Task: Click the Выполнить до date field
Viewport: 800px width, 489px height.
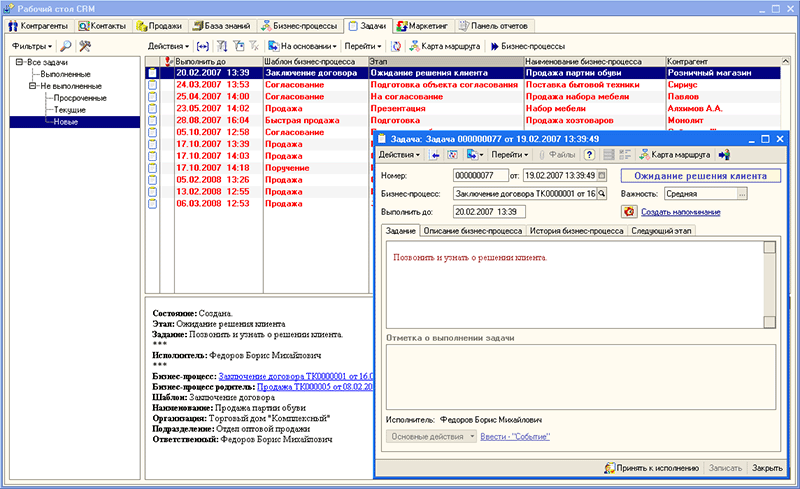Action: tap(489, 211)
